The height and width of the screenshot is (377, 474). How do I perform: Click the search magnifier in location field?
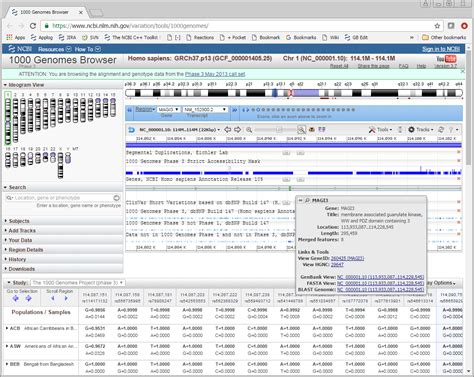[9, 198]
